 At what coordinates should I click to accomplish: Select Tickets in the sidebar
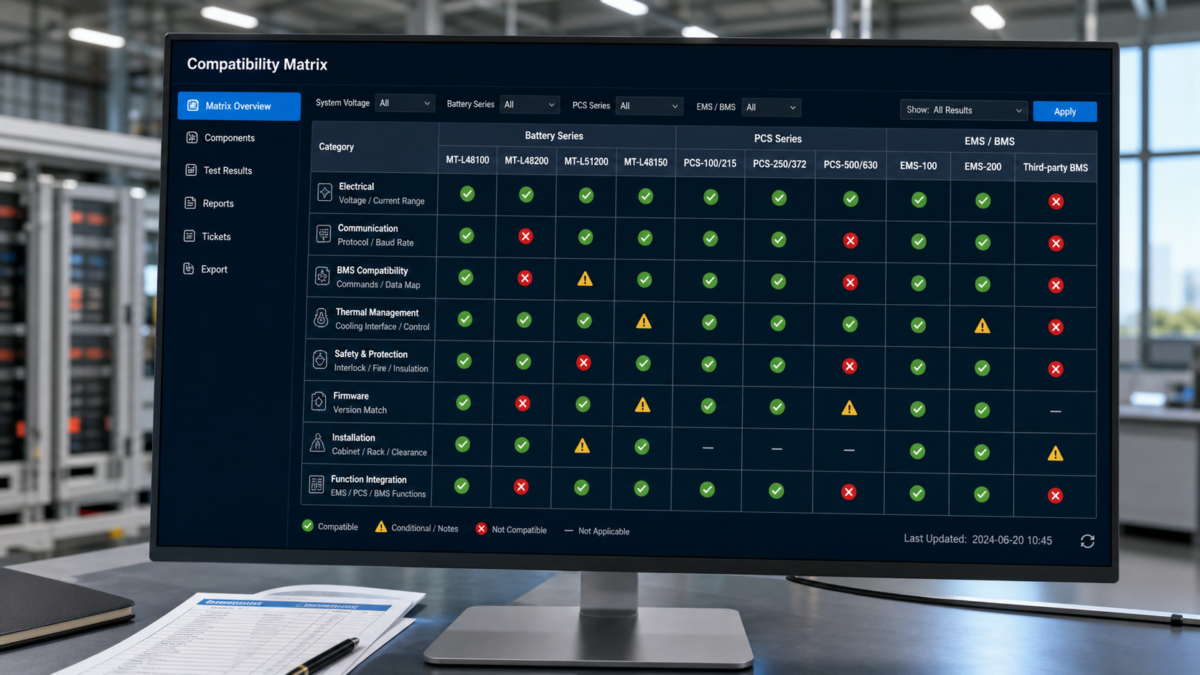point(208,237)
